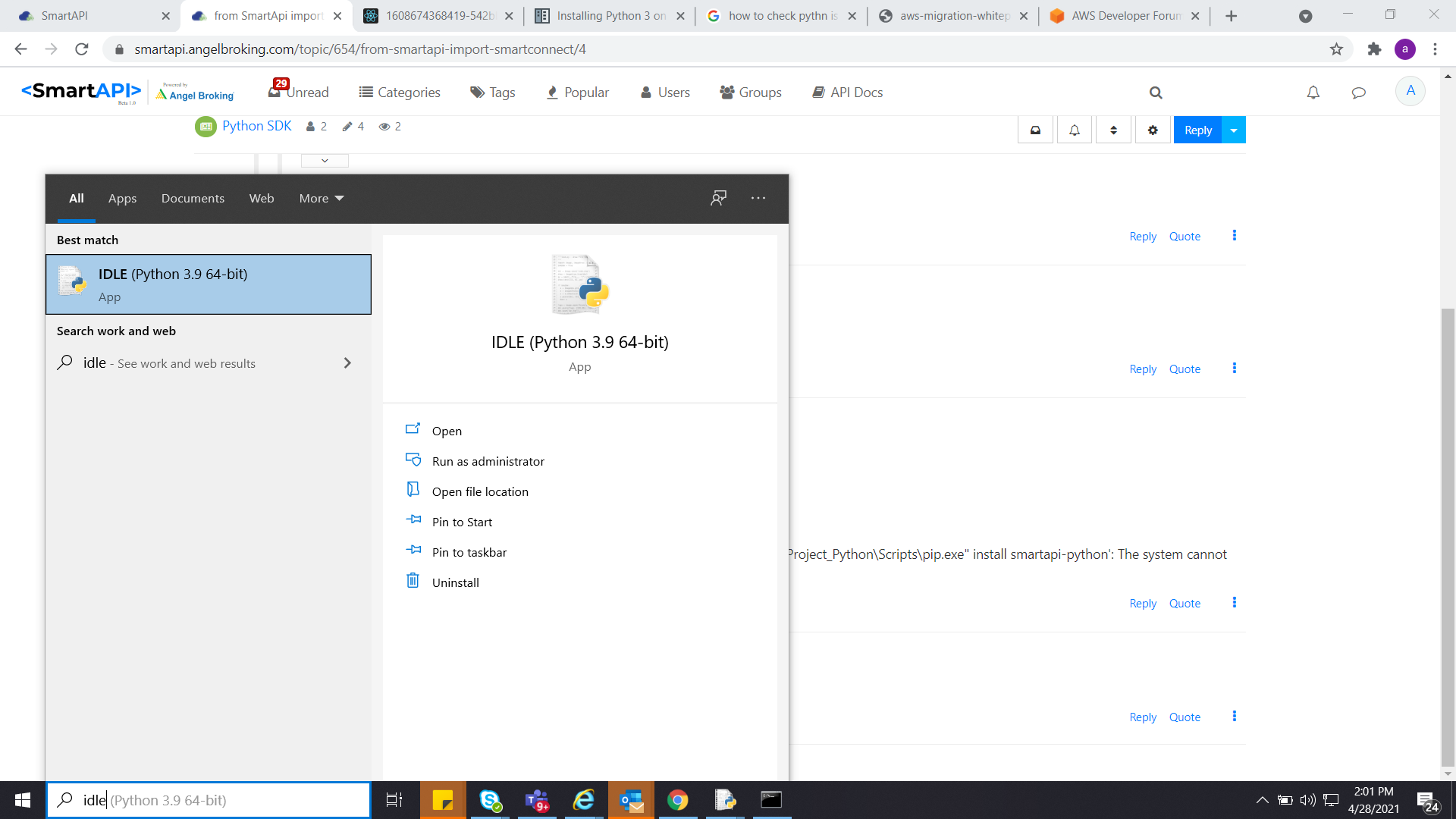The image size is (1456, 819).
Task: Open Internet Explorer from the taskbar
Action: pos(584,800)
